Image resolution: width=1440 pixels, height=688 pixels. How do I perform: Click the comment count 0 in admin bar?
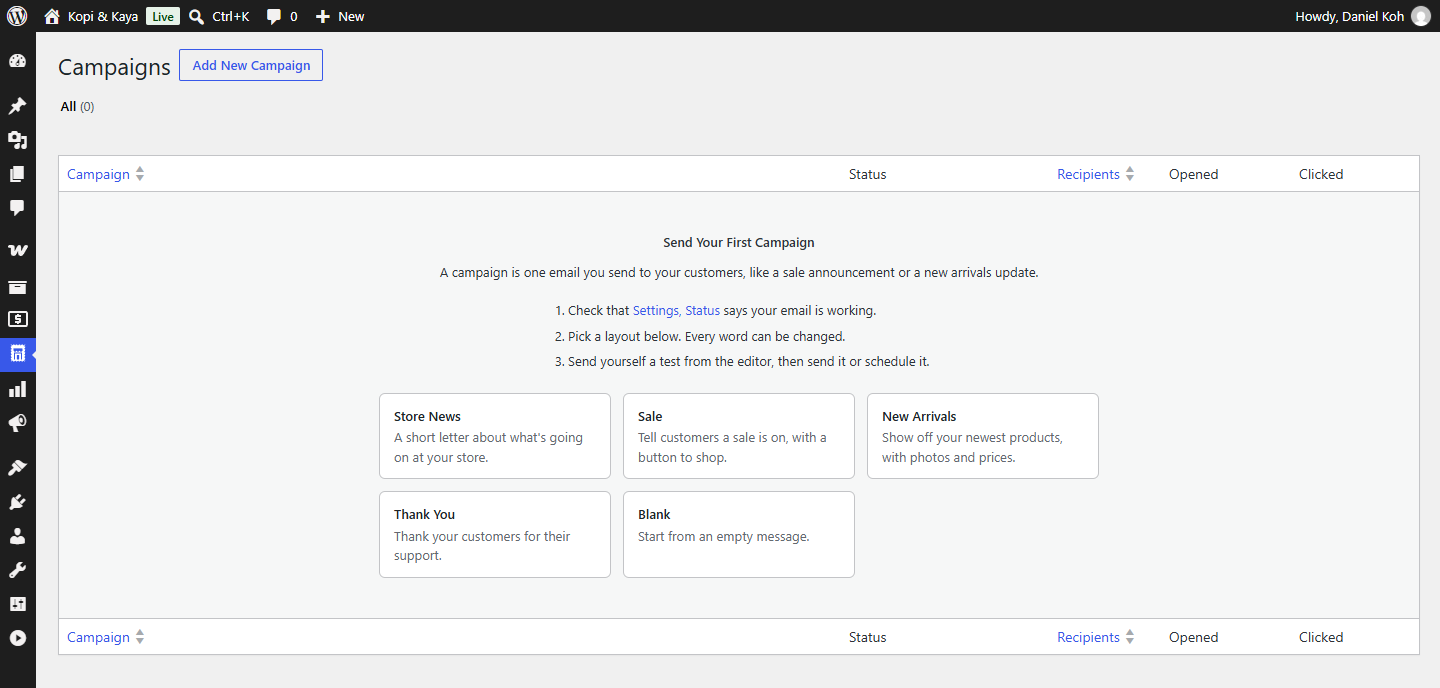293,17
